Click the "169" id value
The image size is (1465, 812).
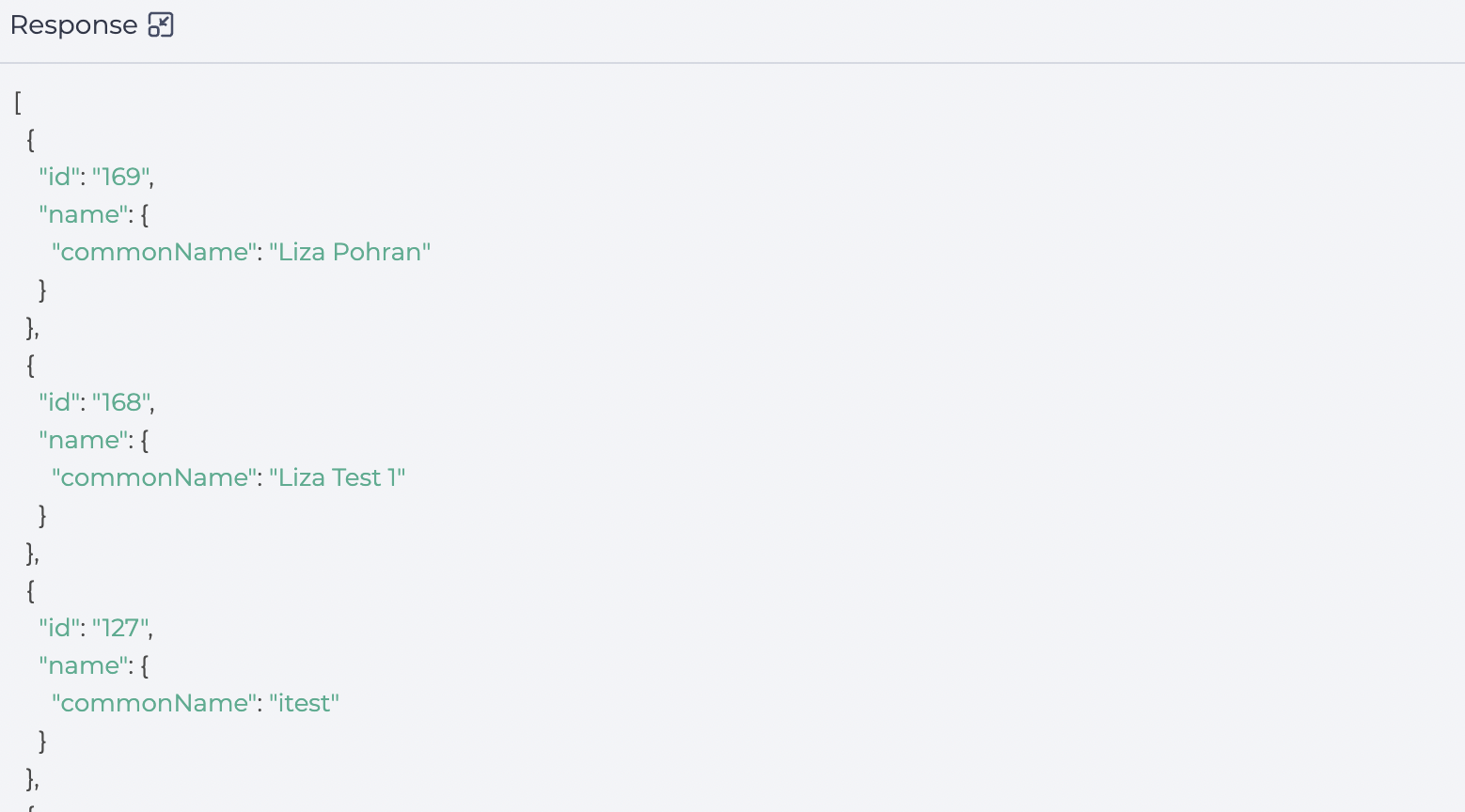click(x=120, y=177)
